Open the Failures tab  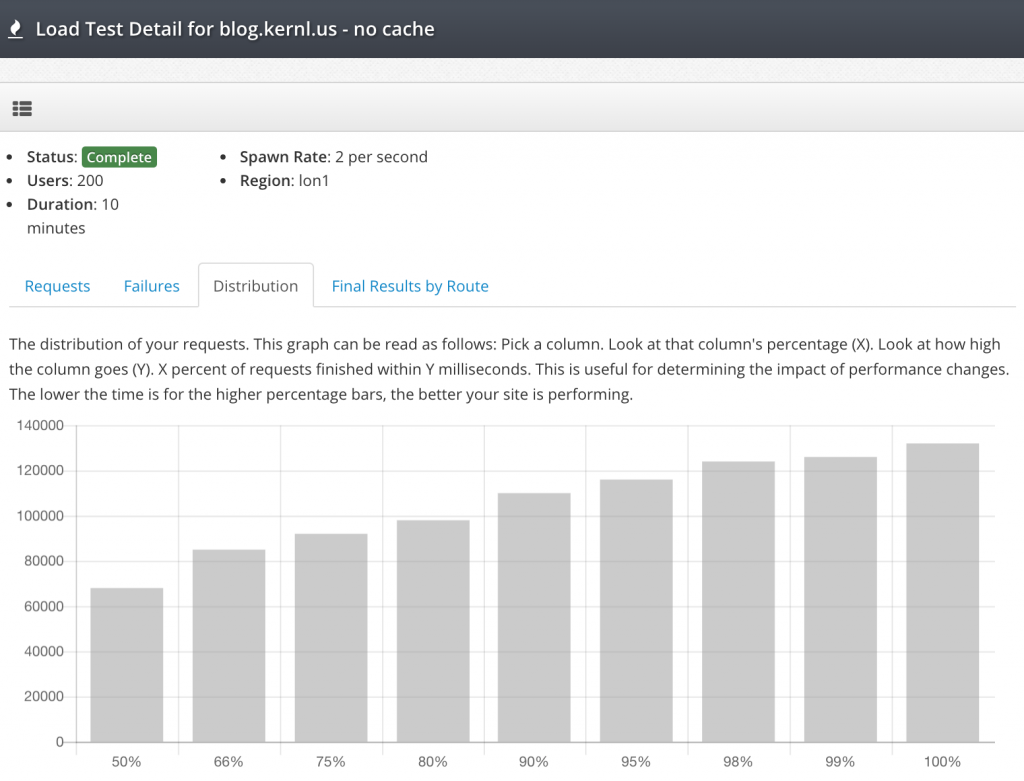coord(152,286)
